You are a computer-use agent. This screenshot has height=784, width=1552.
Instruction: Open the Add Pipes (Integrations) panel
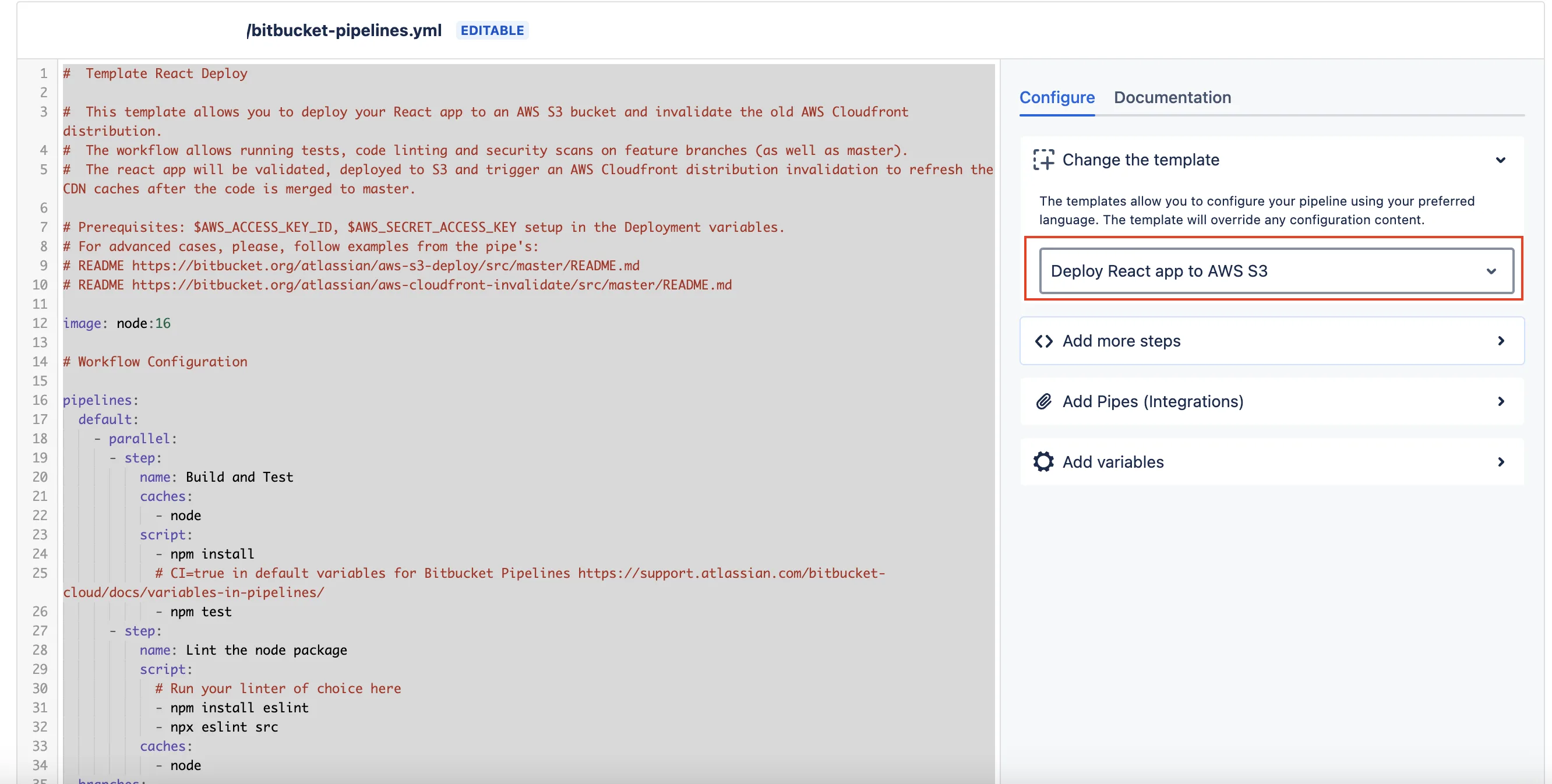1271,401
